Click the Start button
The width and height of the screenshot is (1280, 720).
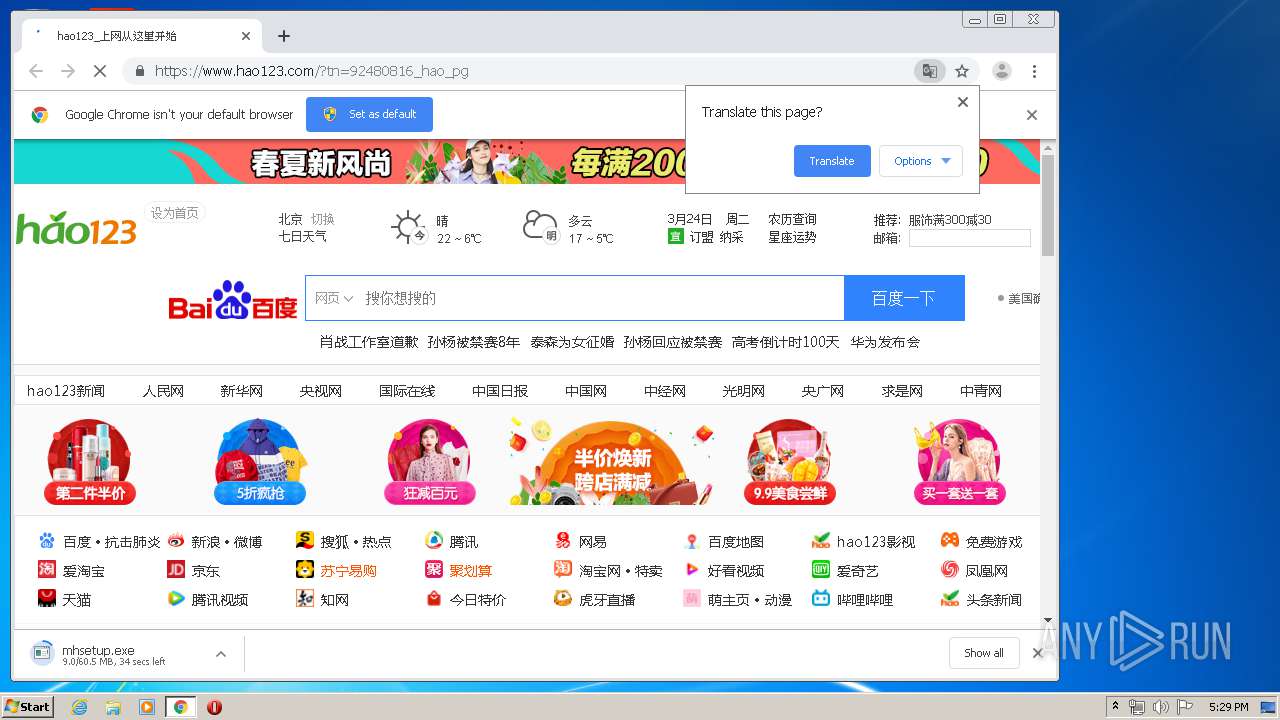(x=28, y=707)
